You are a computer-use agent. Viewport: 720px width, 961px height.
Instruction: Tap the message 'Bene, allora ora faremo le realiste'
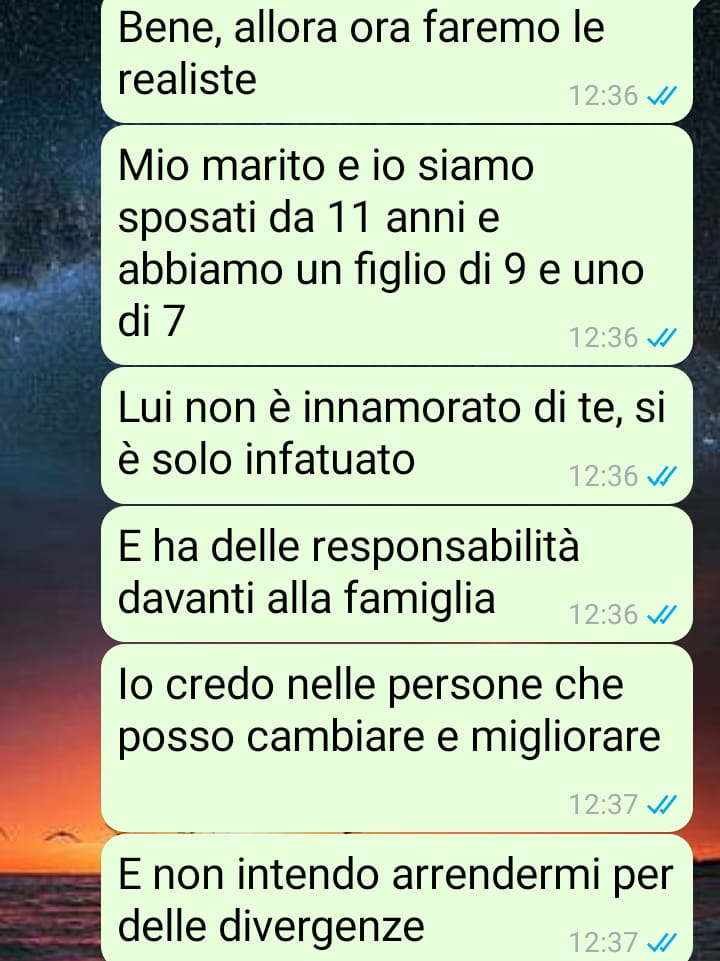point(396,60)
